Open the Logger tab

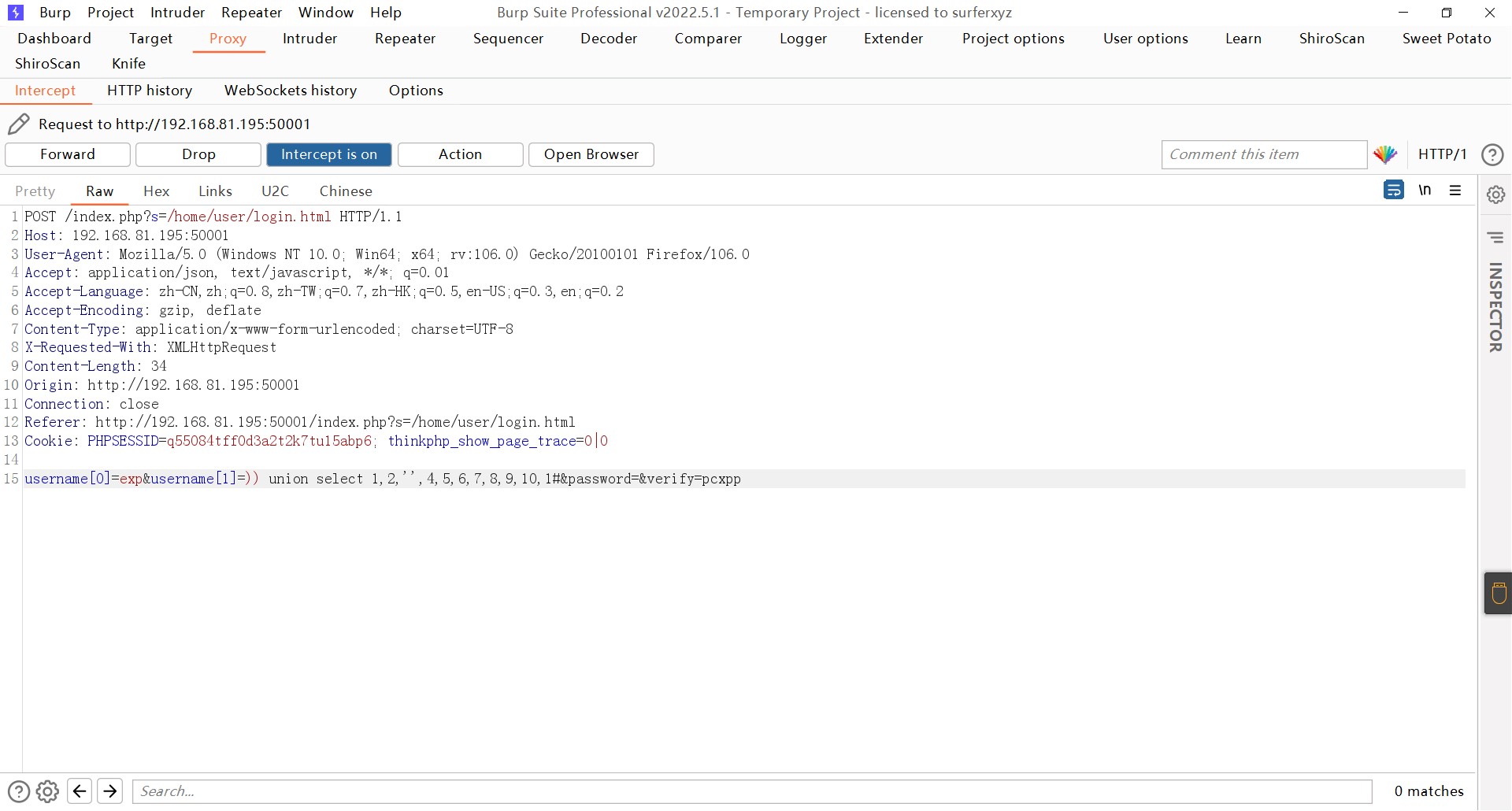803,39
